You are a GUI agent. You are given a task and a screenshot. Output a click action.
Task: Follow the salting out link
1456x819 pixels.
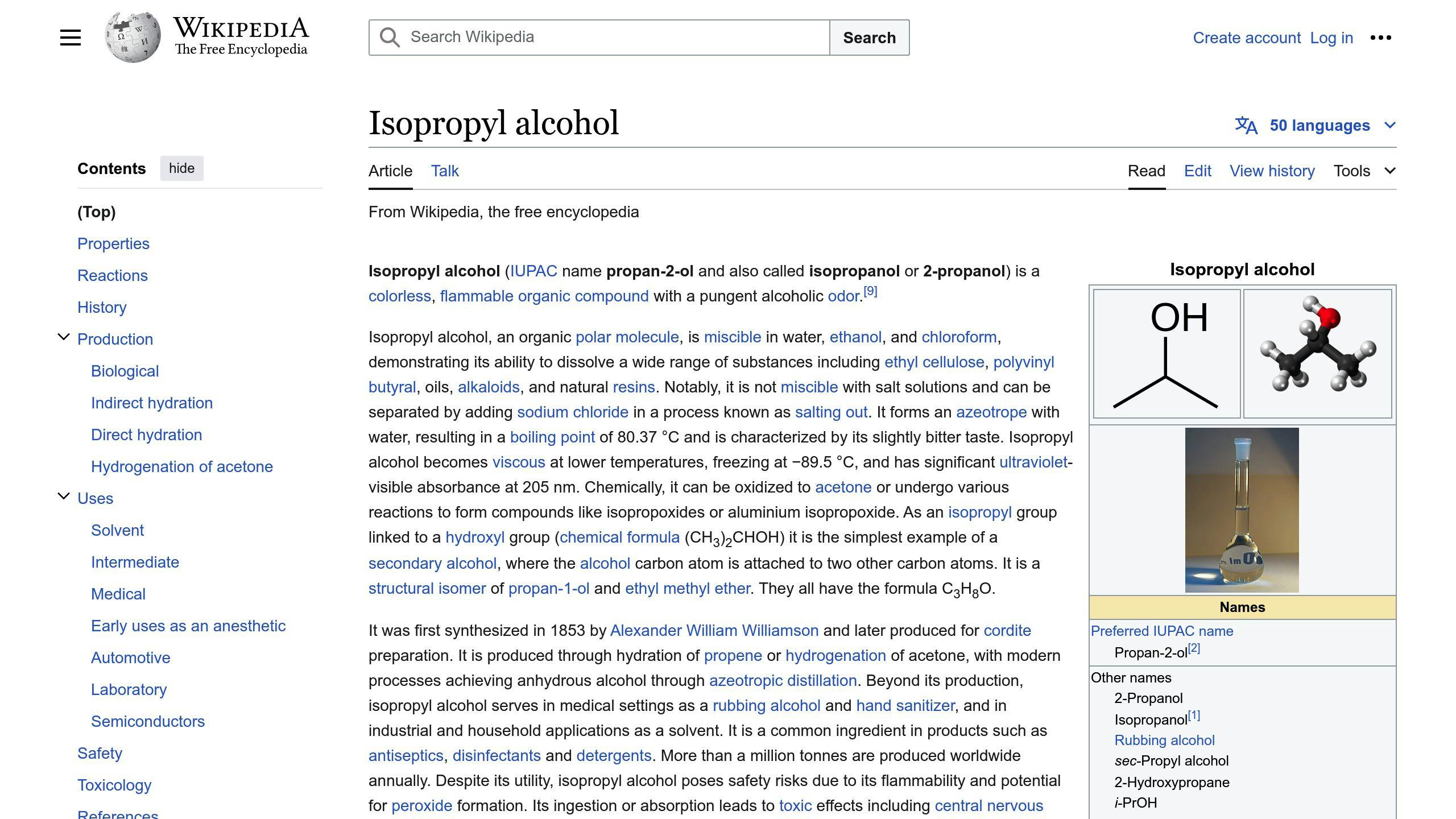(x=831, y=412)
